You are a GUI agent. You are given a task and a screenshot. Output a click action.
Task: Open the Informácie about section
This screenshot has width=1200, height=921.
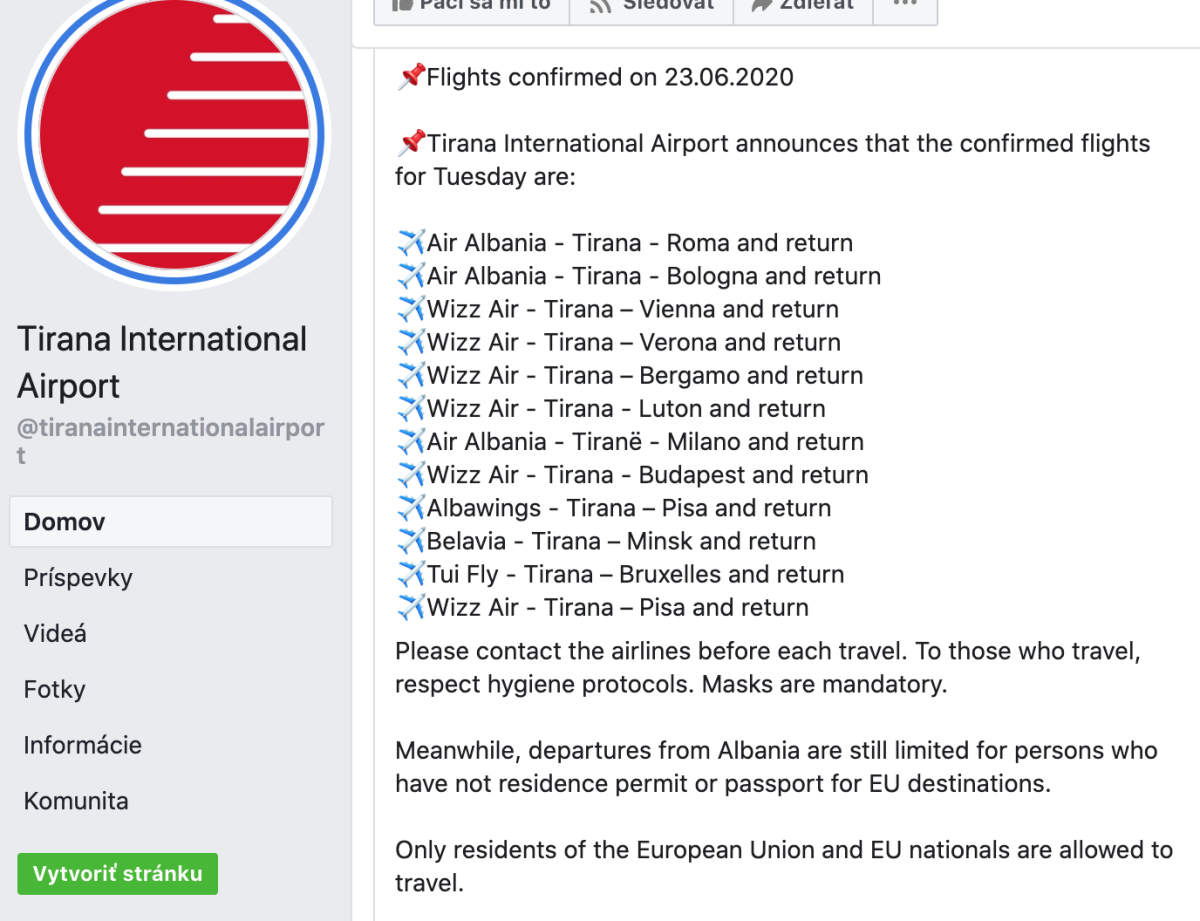[x=83, y=745]
